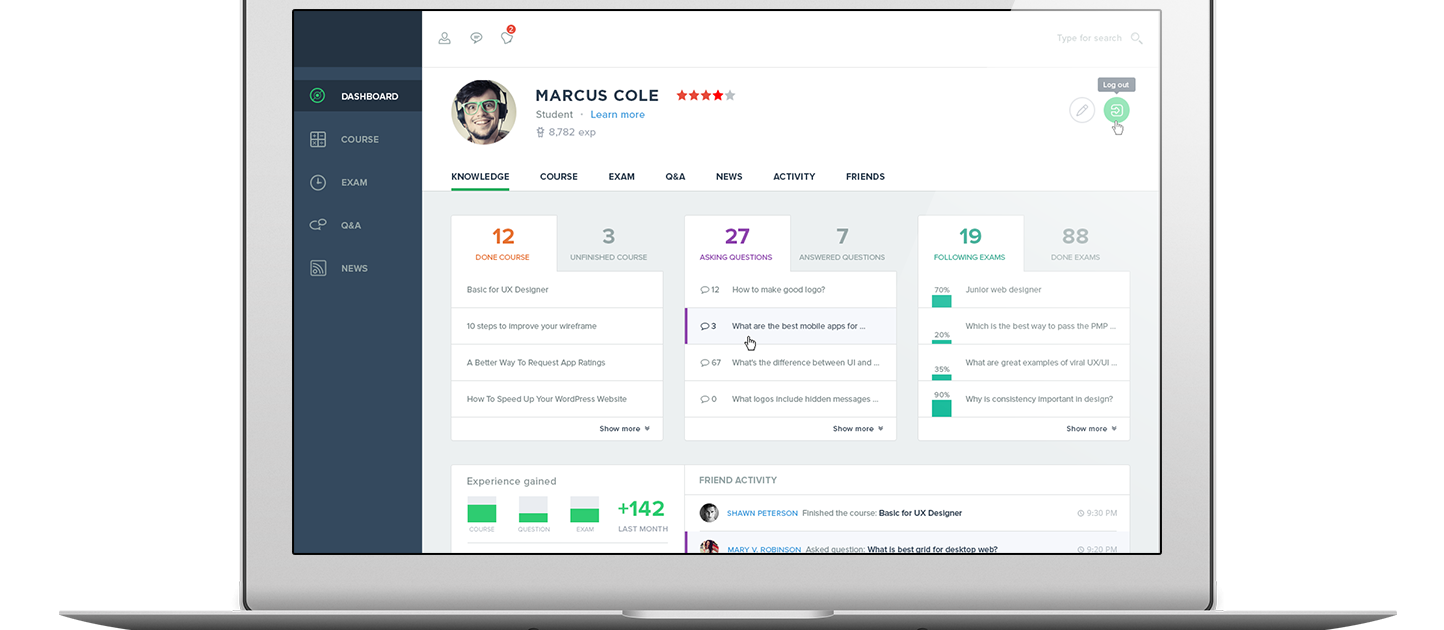Open the user profile icon in top bar

[445, 38]
